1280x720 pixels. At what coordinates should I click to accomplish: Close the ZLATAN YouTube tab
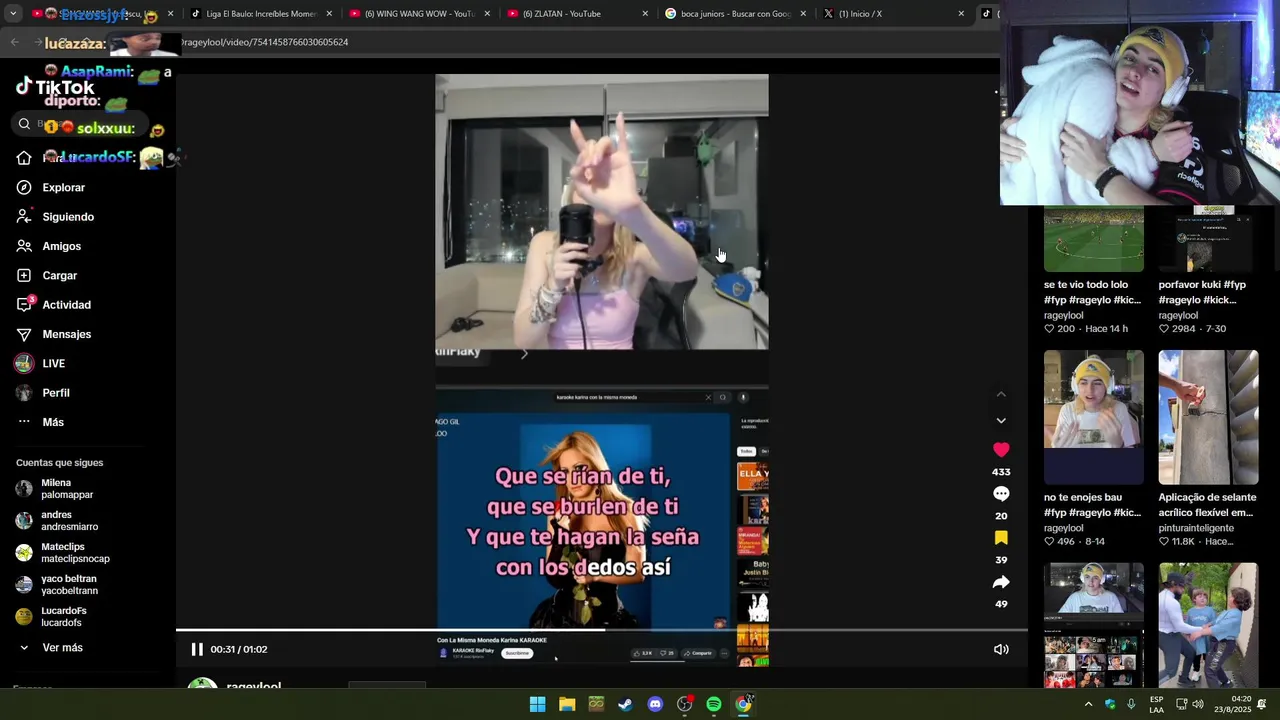[x=645, y=14]
